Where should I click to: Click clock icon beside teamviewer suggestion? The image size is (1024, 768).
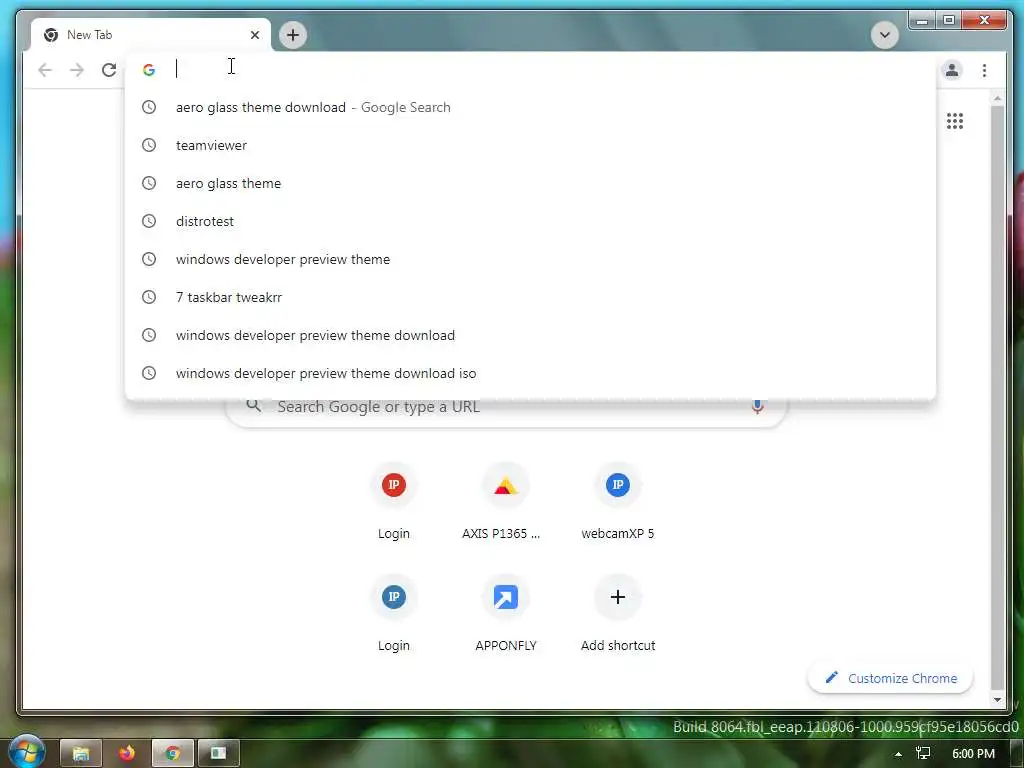click(x=149, y=145)
